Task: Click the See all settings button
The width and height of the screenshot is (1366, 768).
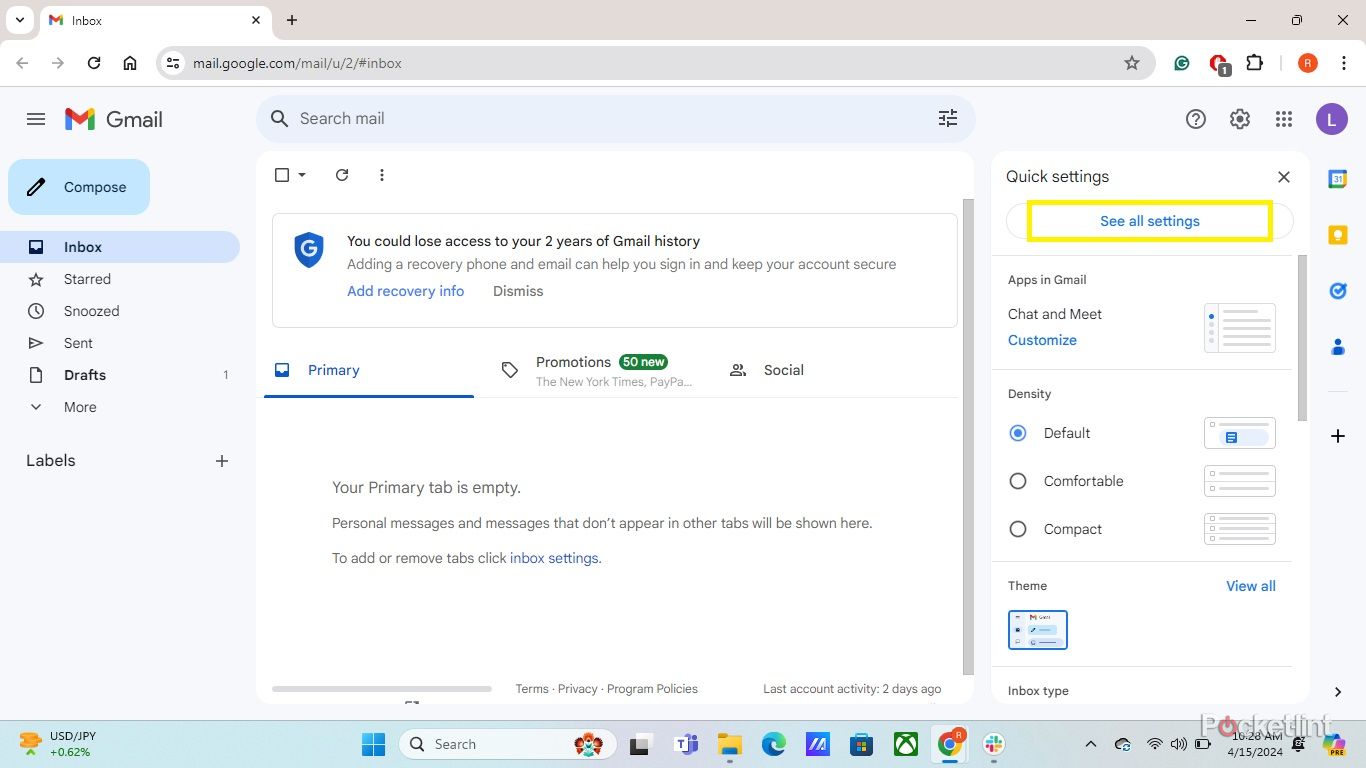Action: (1149, 221)
